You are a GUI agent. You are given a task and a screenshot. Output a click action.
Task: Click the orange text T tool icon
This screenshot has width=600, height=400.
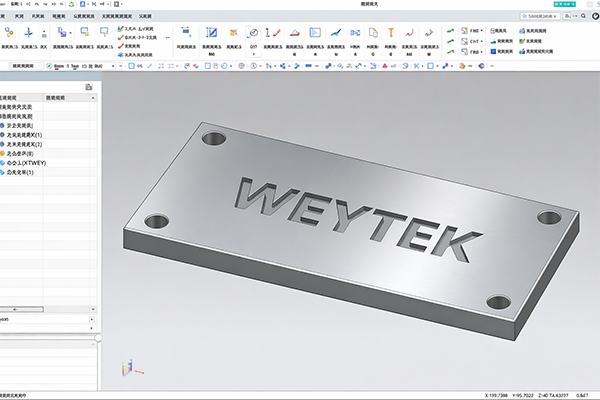[x=391, y=33]
